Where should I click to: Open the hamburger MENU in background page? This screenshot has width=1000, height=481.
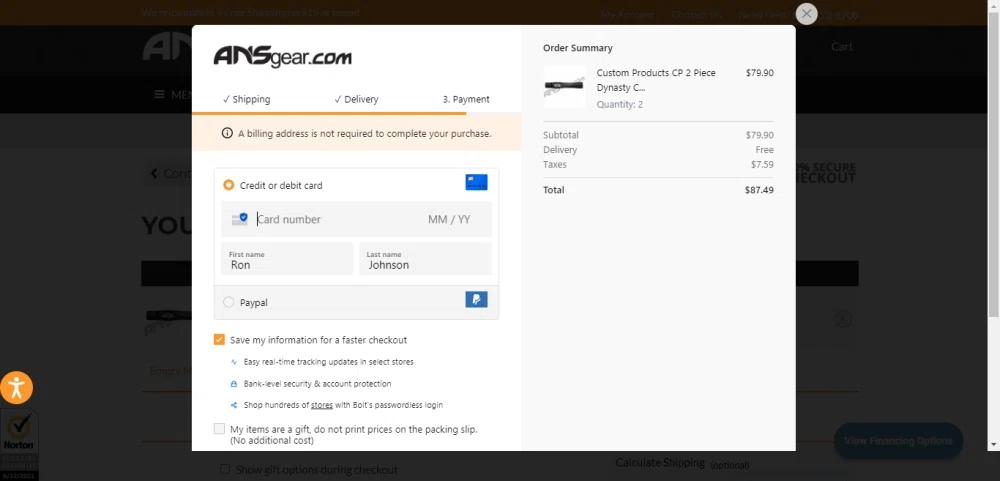point(173,94)
